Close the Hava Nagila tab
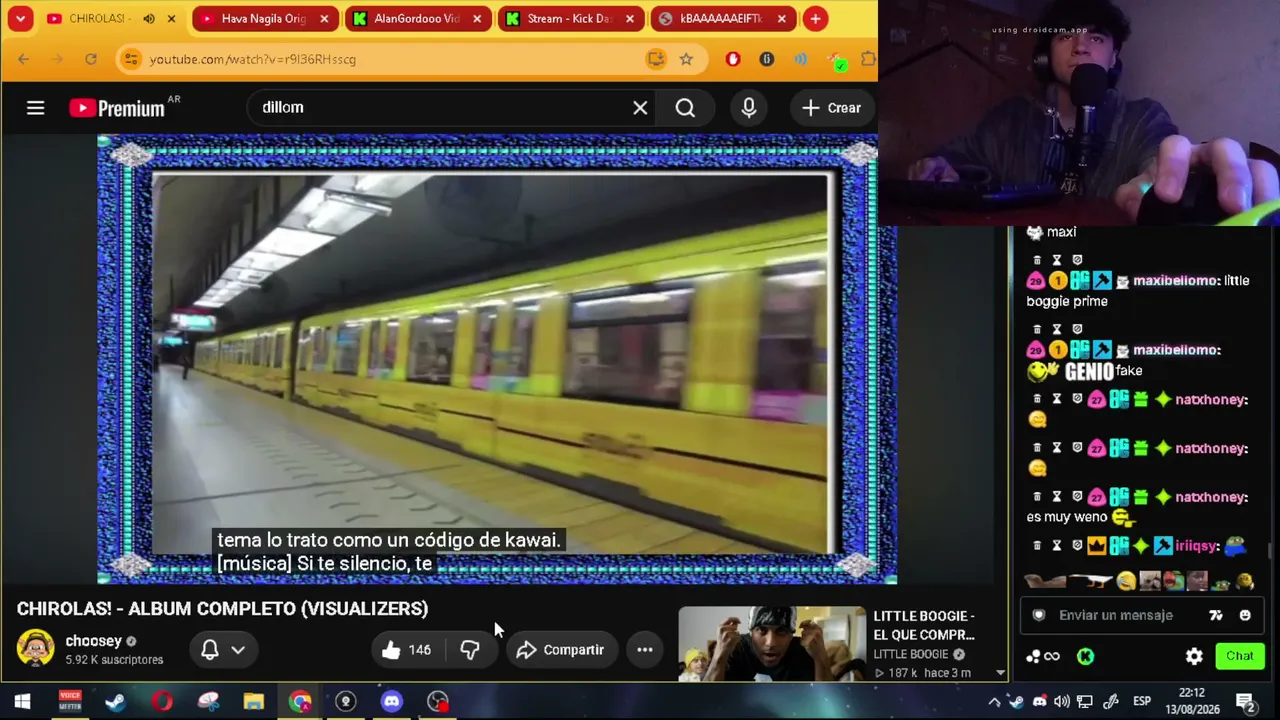 coord(324,19)
